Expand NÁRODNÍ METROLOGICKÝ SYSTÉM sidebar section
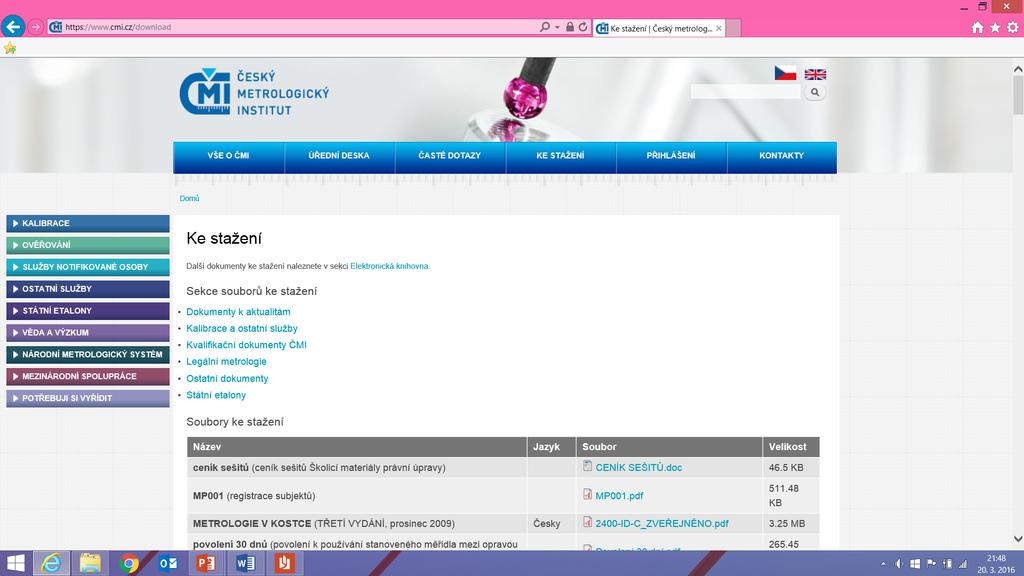The height and width of the screenshot is (576, 1024). tap(88, 355)
